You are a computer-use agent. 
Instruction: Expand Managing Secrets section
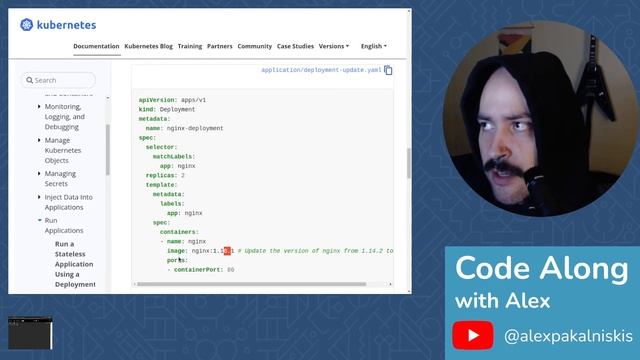tap(39, 173)
